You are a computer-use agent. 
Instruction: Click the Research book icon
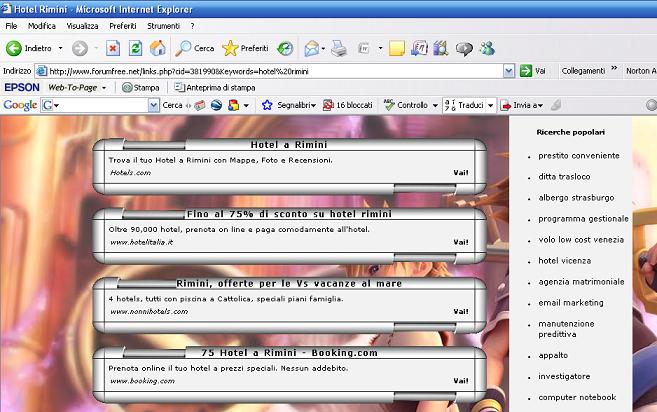click(440, 49)
